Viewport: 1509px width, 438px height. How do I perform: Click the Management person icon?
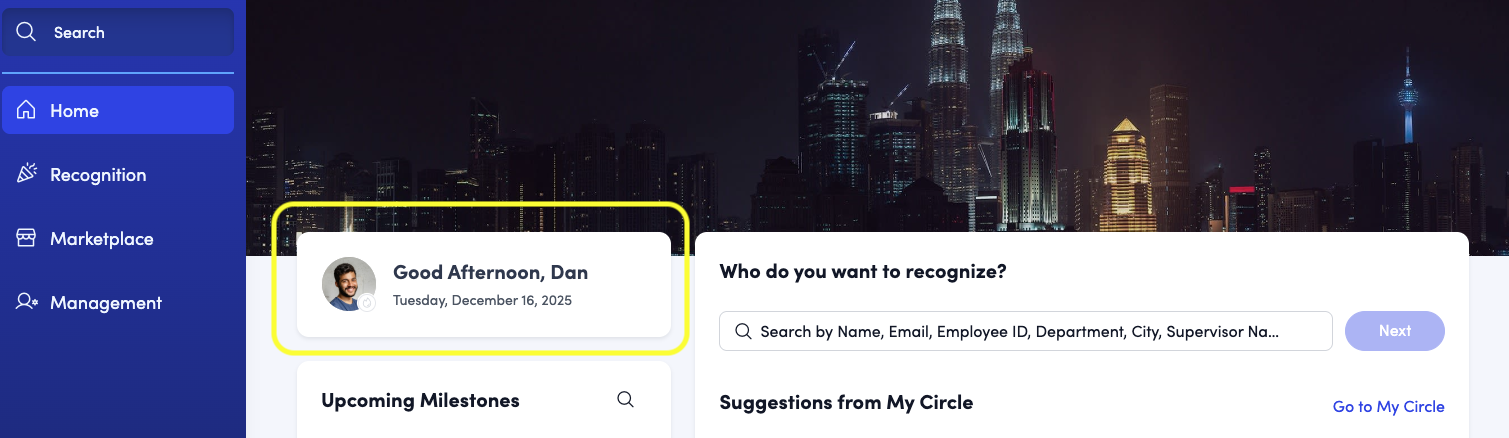click(26, 302)
